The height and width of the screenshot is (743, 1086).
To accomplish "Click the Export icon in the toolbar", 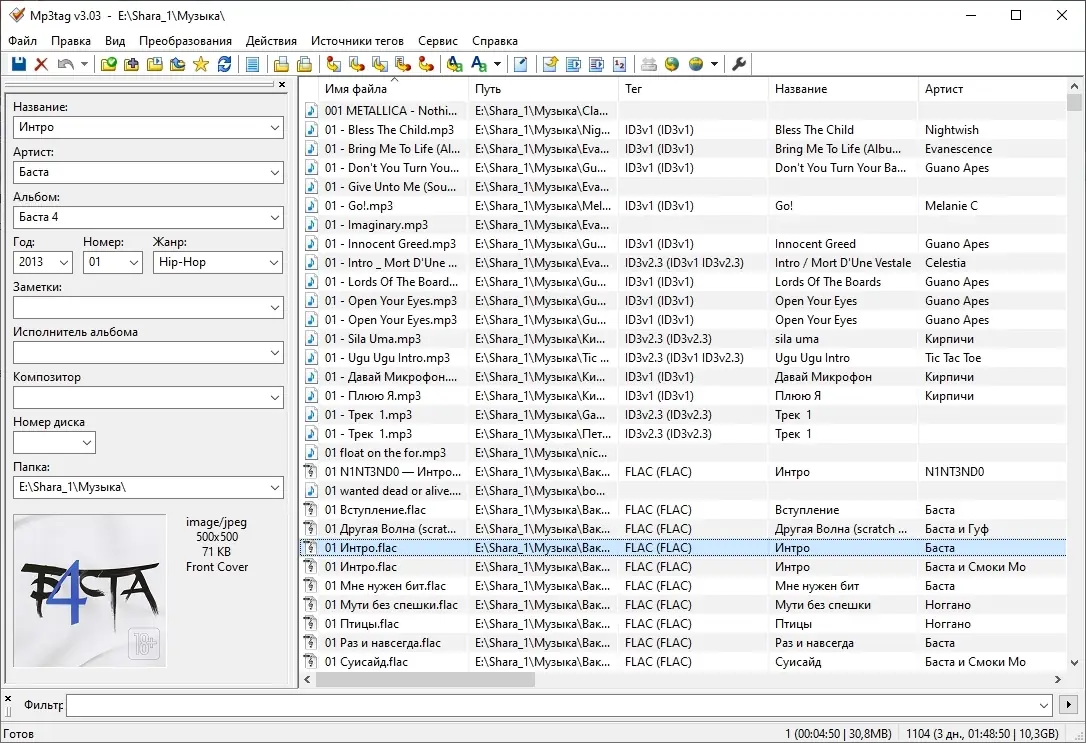I will [551, 64].
